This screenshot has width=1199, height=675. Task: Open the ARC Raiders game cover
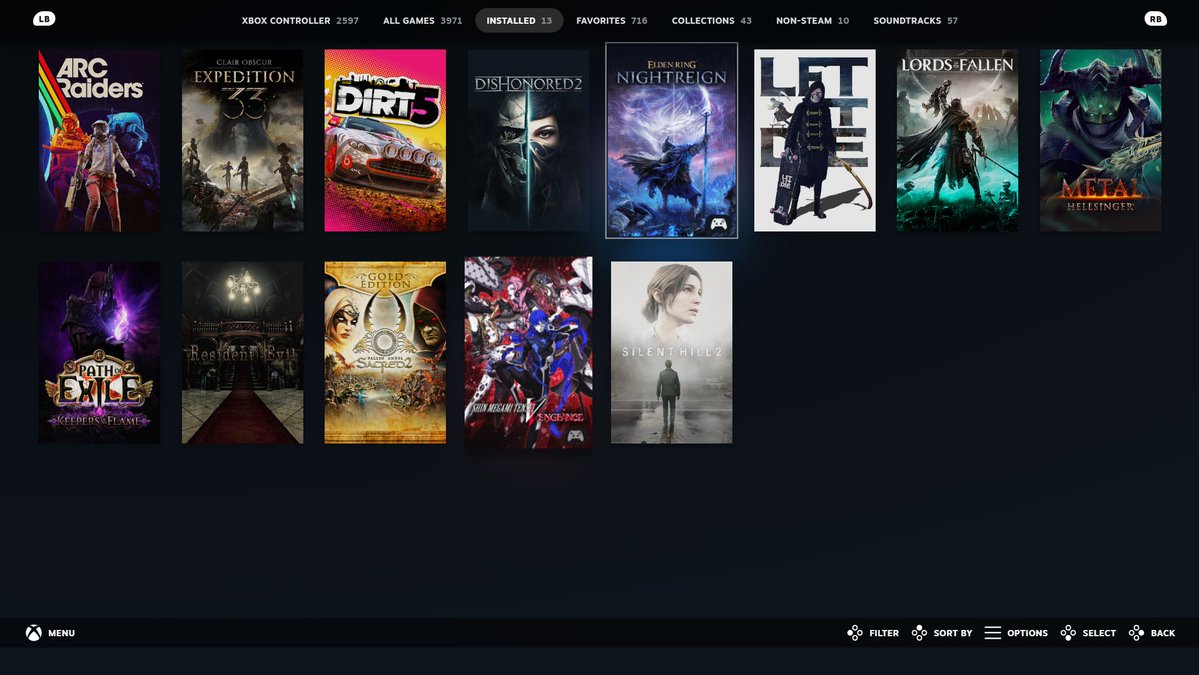coord(99,141)
